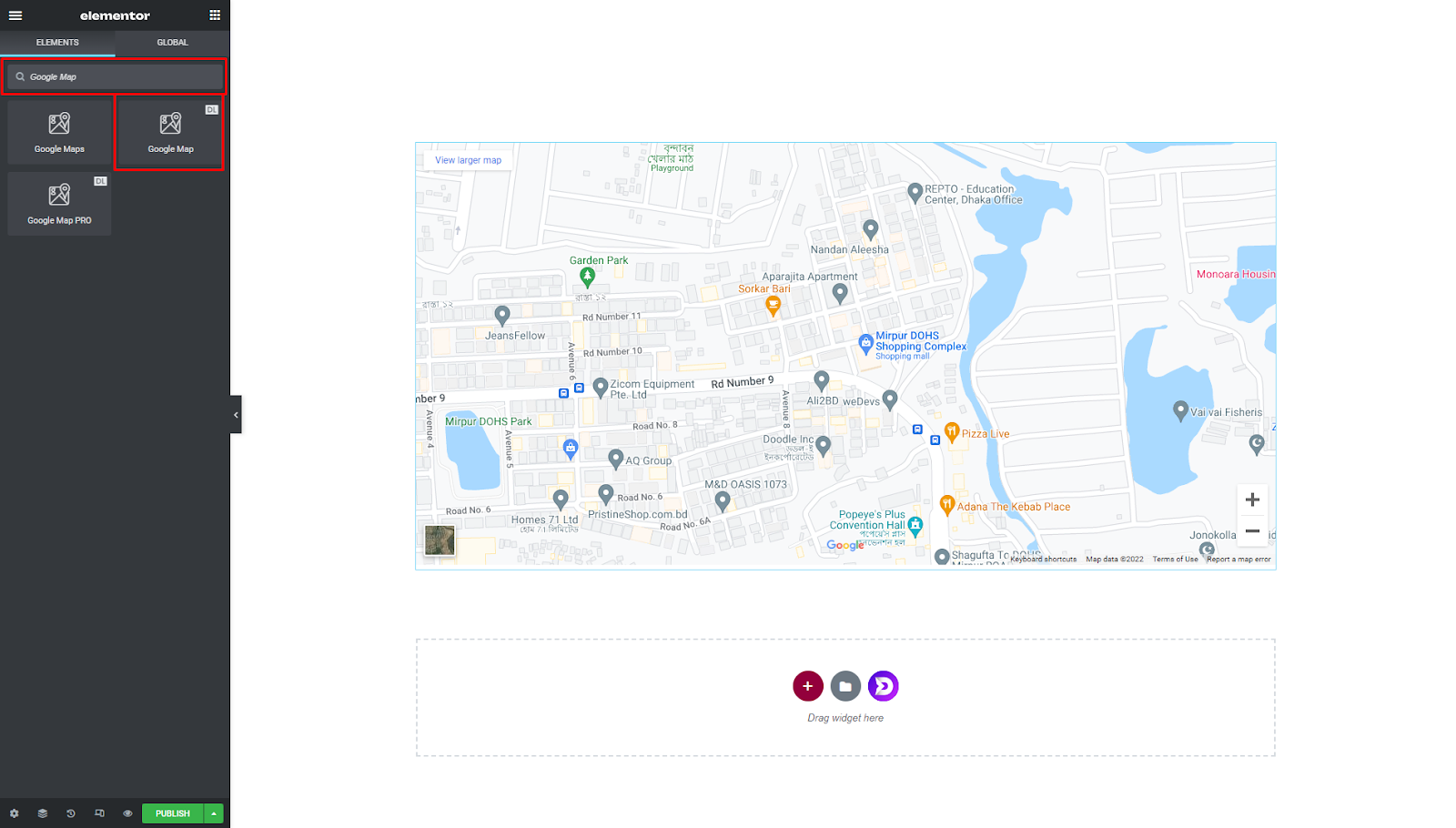Image resolution: width=1456 pixels, height=828 pixels.
Task: Open the View larger map link
Action: 468,160
